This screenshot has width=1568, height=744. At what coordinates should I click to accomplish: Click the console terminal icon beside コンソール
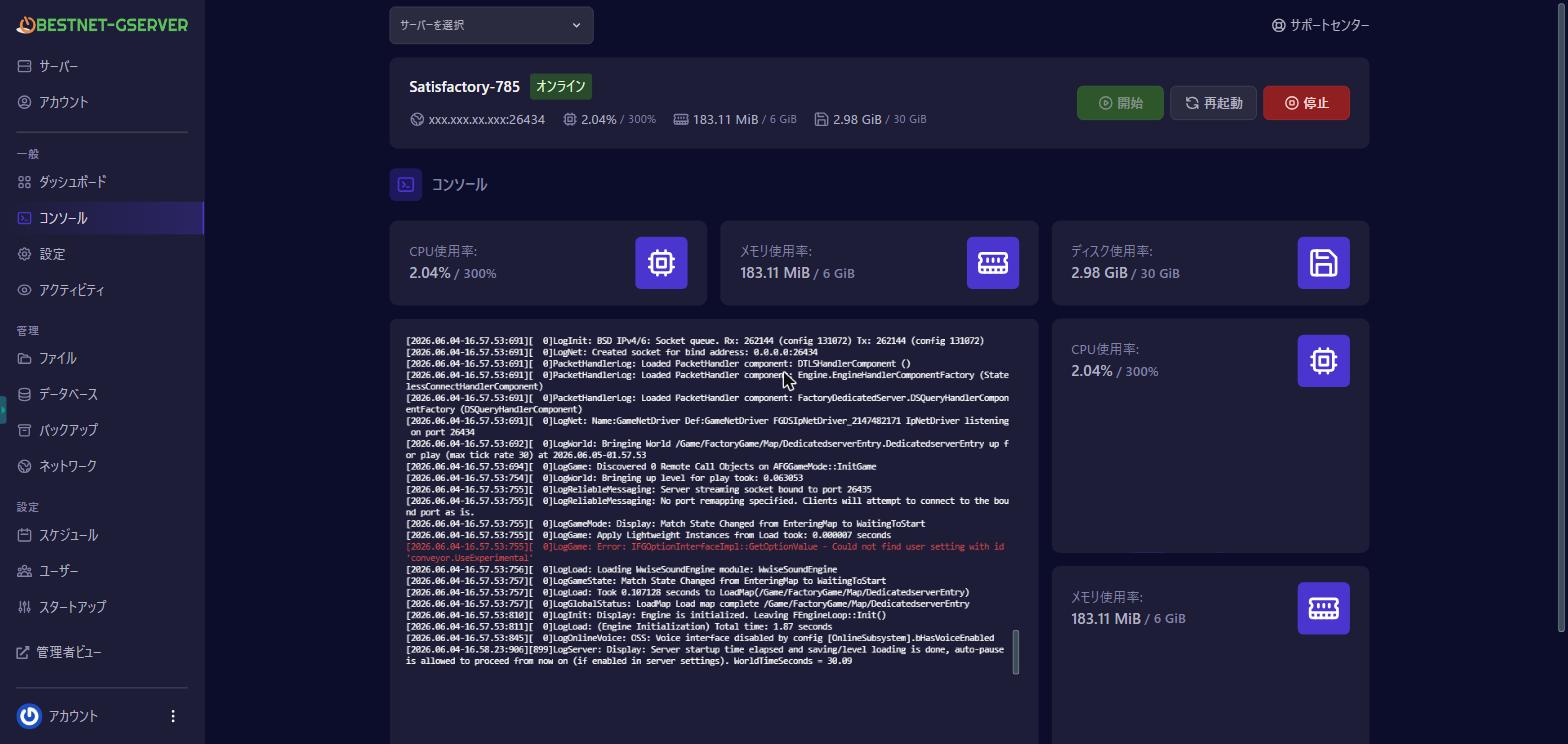(406, 185)
